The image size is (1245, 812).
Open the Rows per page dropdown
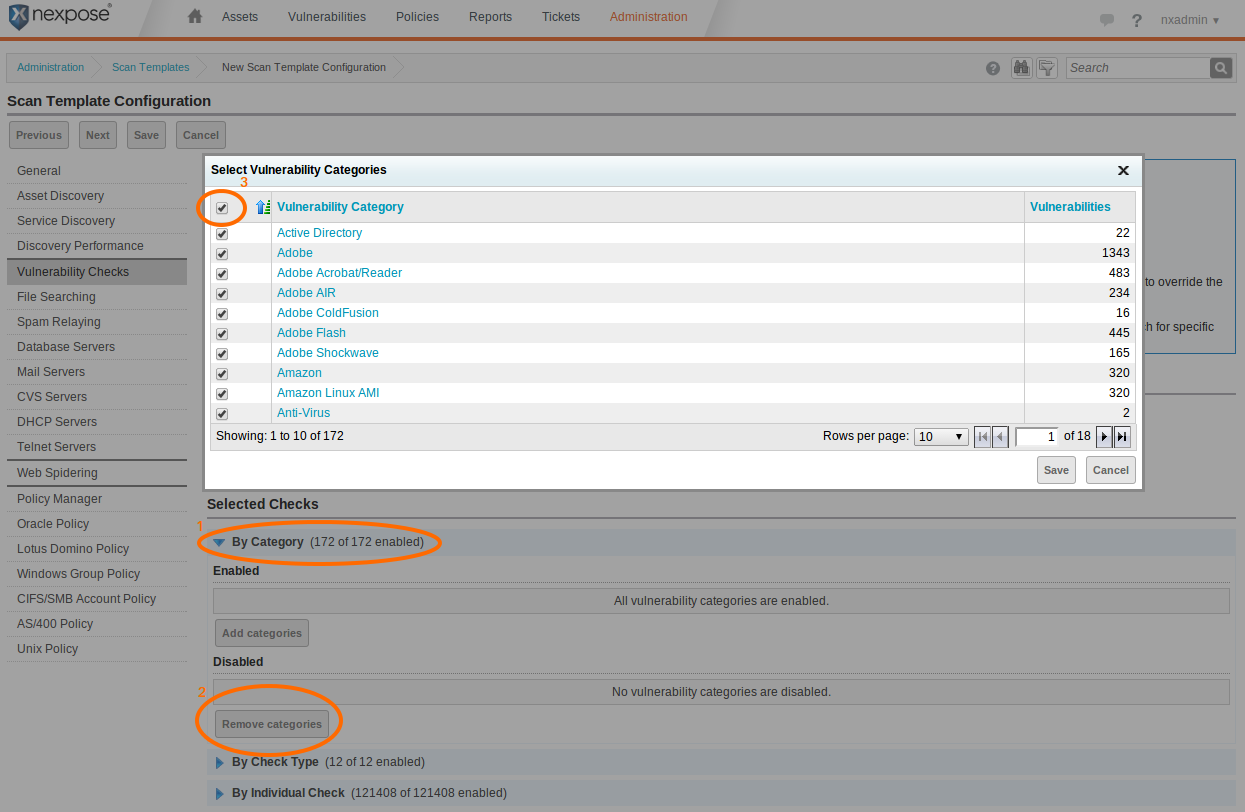point(941,437)
